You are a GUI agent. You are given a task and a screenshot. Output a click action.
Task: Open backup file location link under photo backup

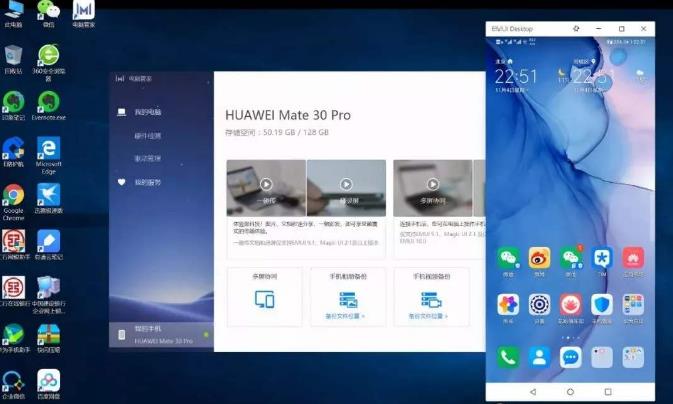pos(345,316)
